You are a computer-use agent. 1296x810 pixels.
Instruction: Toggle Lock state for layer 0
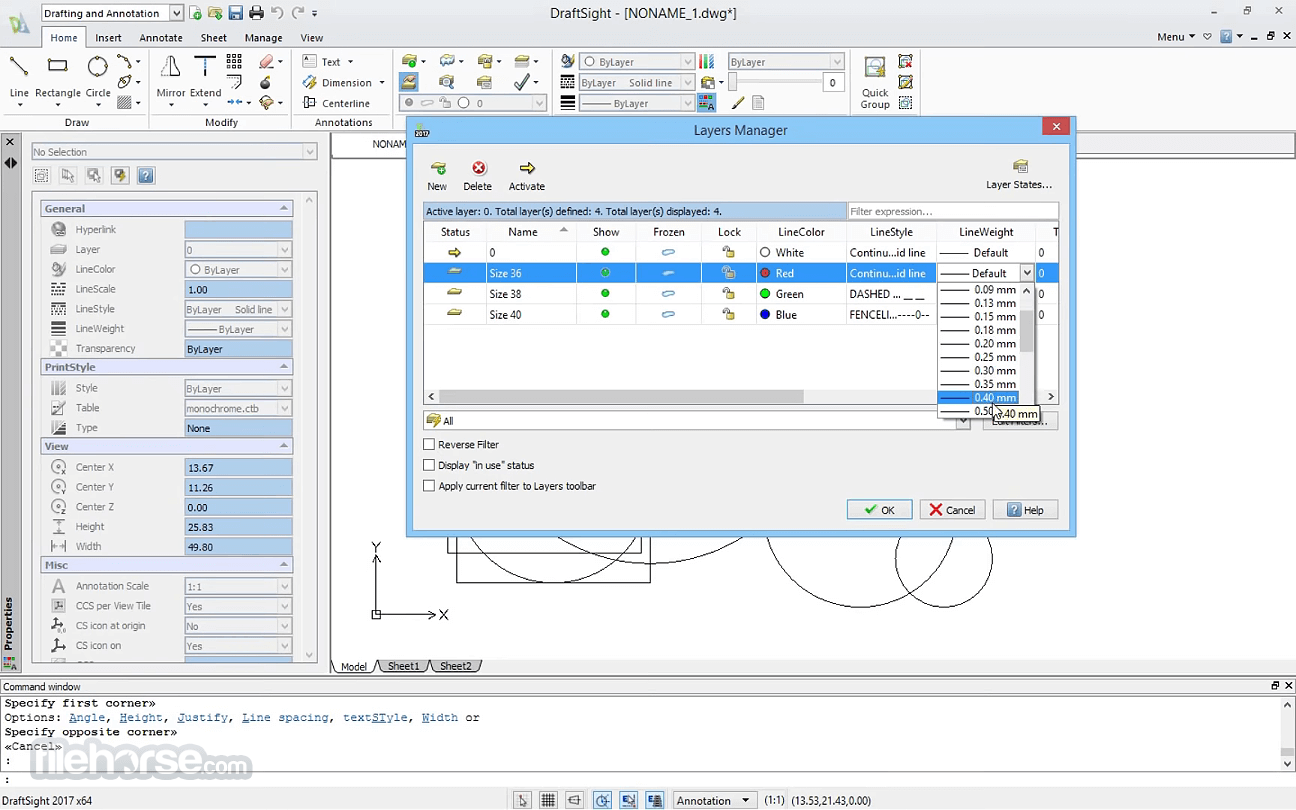(x=729, y=253)
